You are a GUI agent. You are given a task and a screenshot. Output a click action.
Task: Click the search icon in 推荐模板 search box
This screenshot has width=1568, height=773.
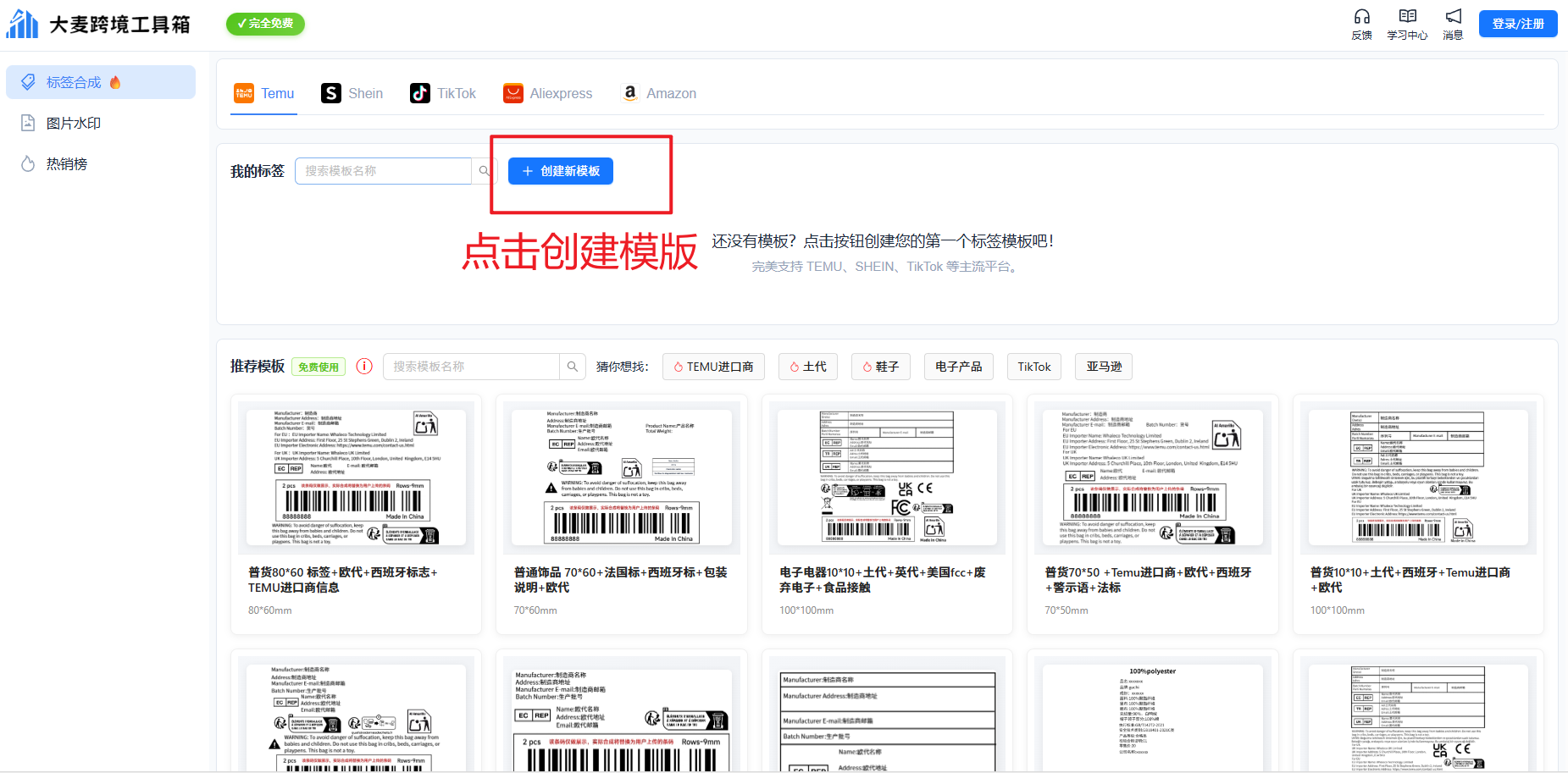(x=573, y=367)
